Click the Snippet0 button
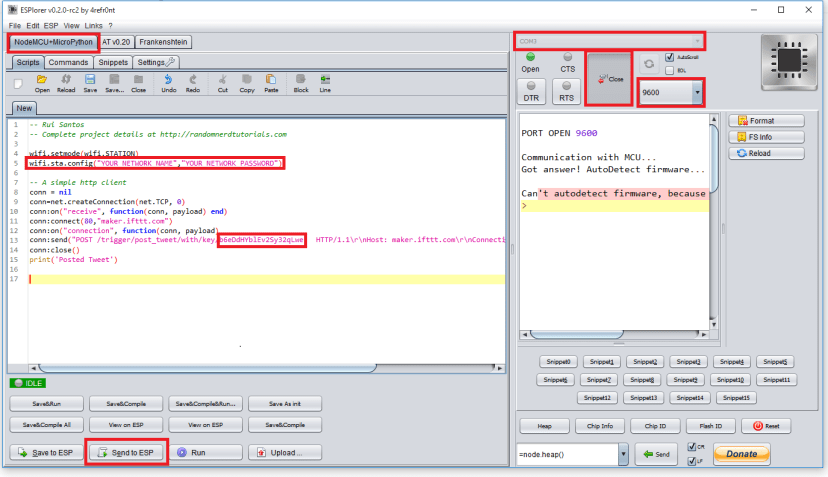The width and height of the screenshot is (828, 477). coord(558,362)
